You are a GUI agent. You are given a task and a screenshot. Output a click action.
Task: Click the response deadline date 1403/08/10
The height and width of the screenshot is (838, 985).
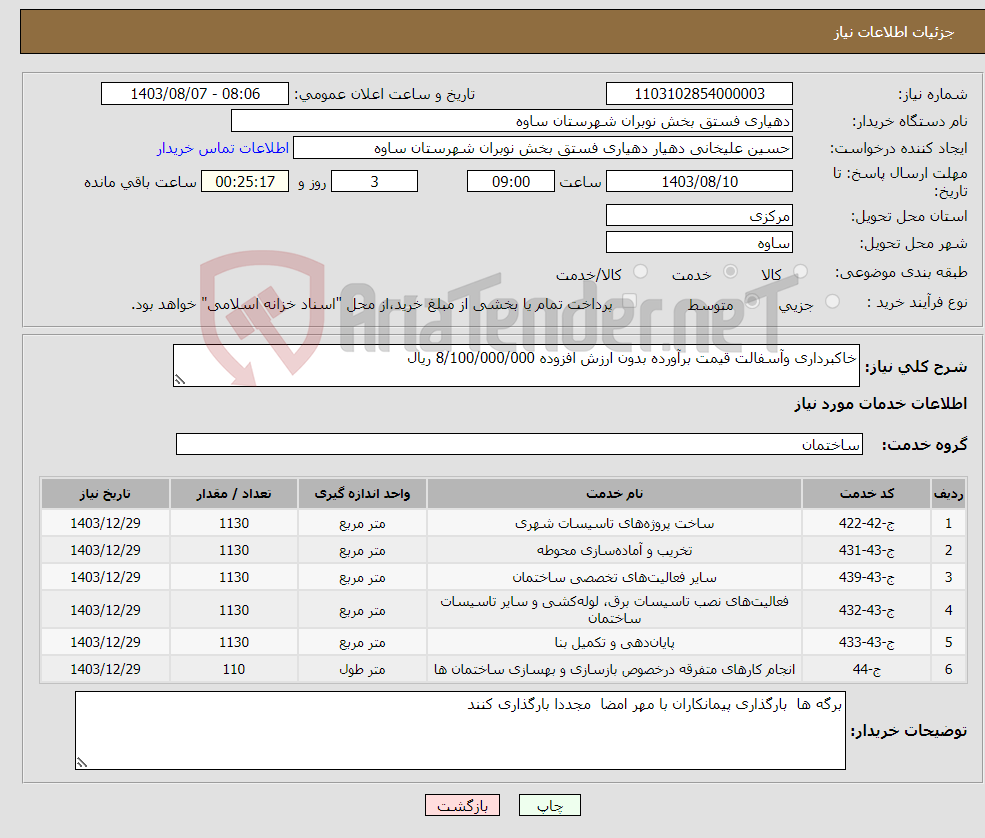(x=699, y=182)
